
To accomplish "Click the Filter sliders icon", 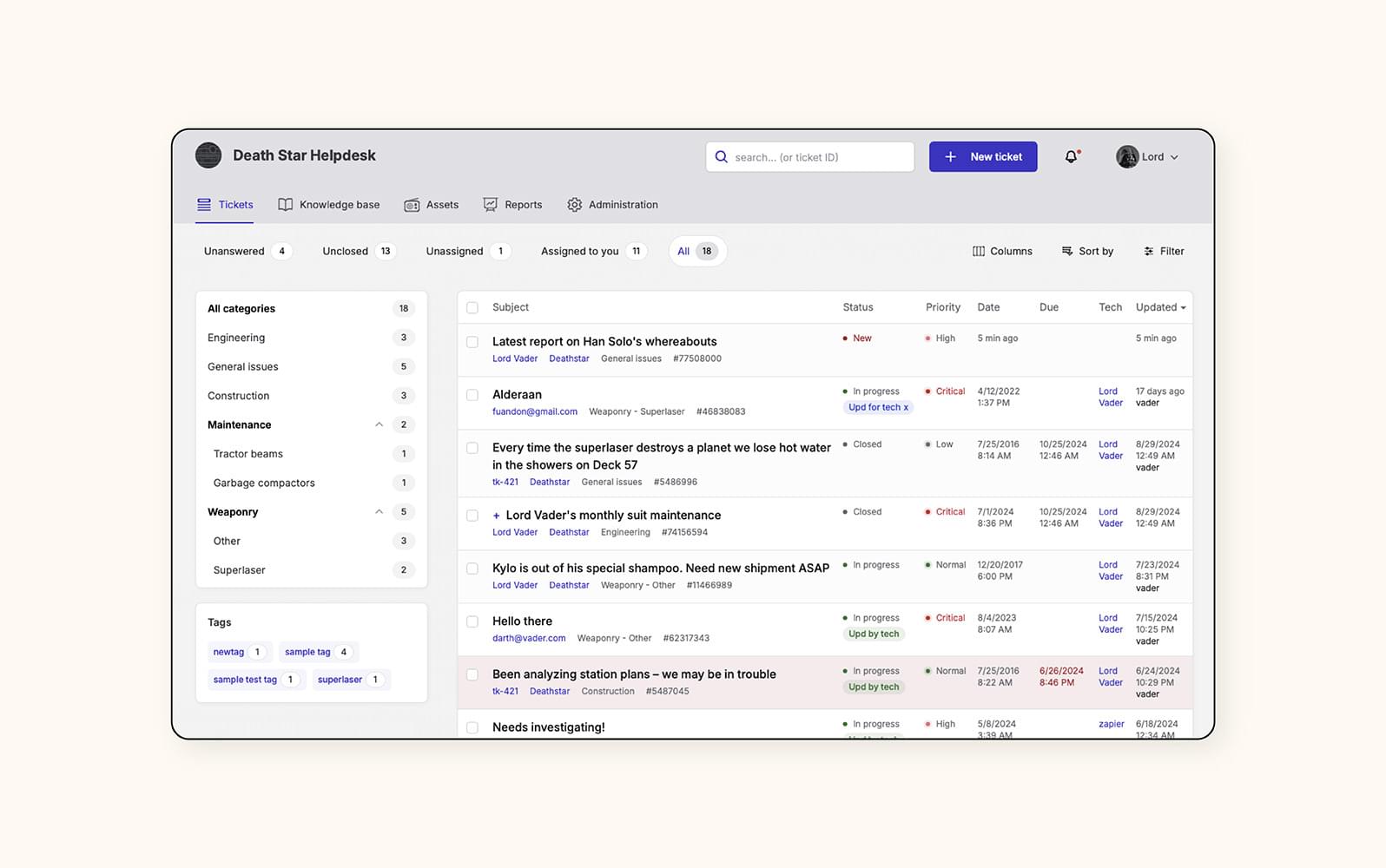I will (x=1149, y=251).
